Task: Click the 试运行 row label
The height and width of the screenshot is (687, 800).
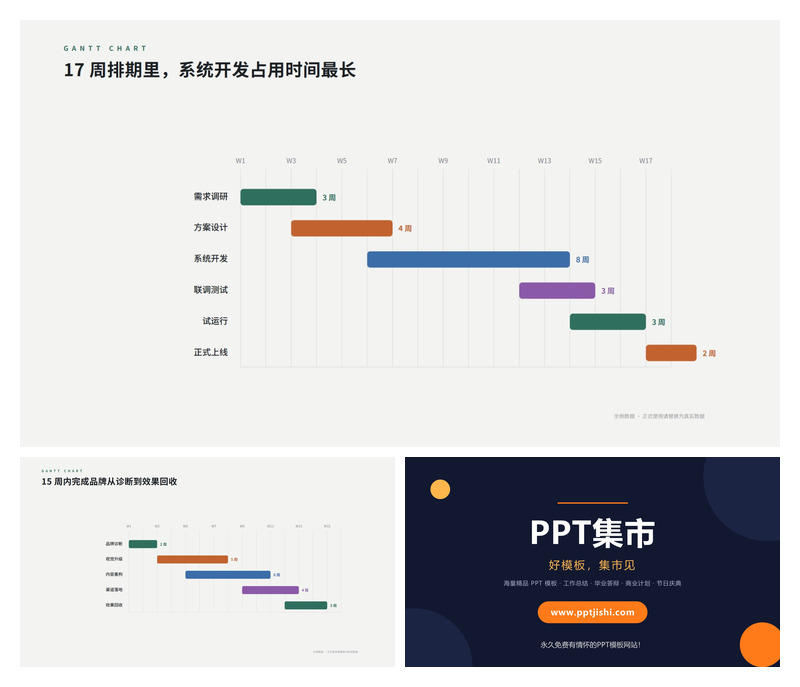Action: coord(215,321)
